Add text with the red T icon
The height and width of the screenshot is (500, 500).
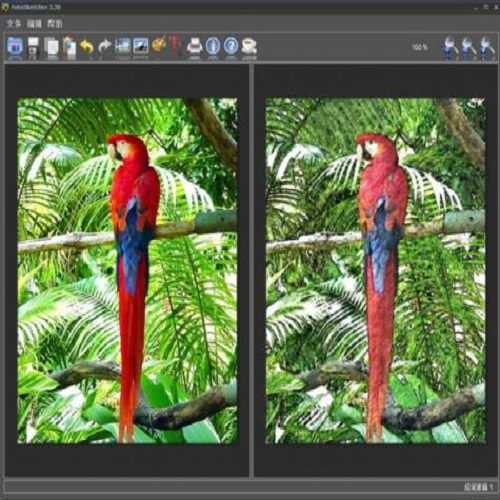(175, 46)
